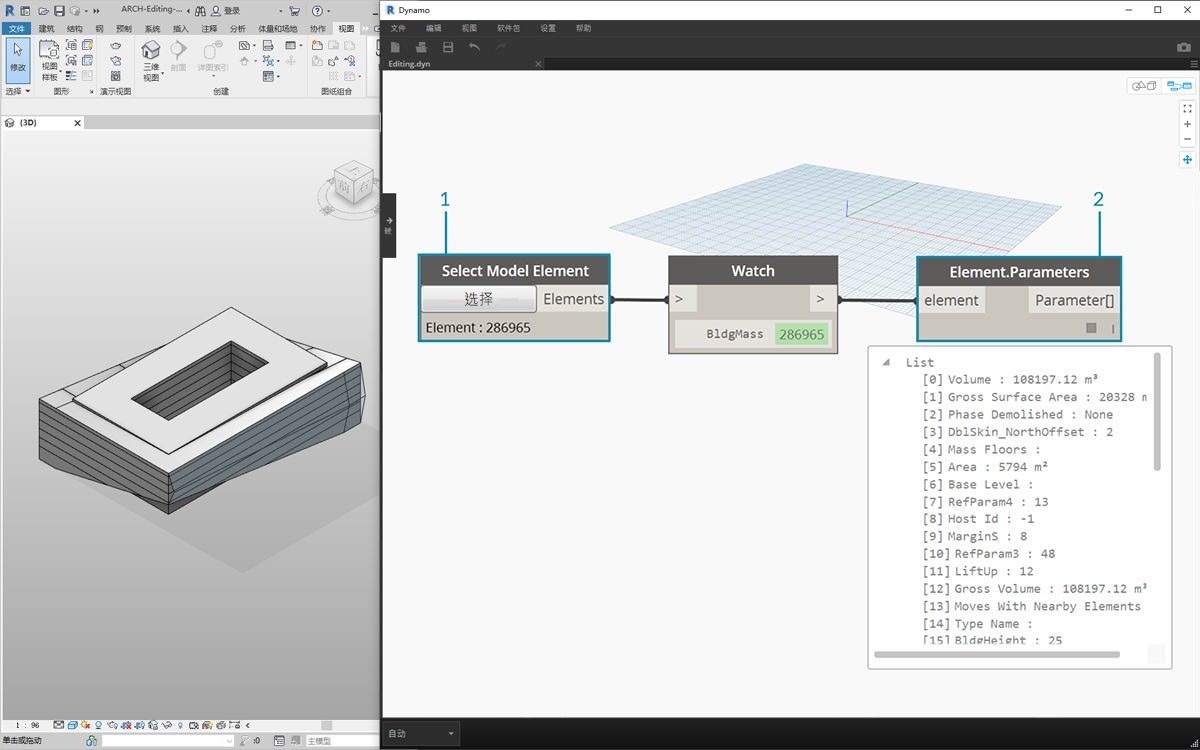
Task: Open the 软件包 menu in Dynamo
Action: point(508,28)
